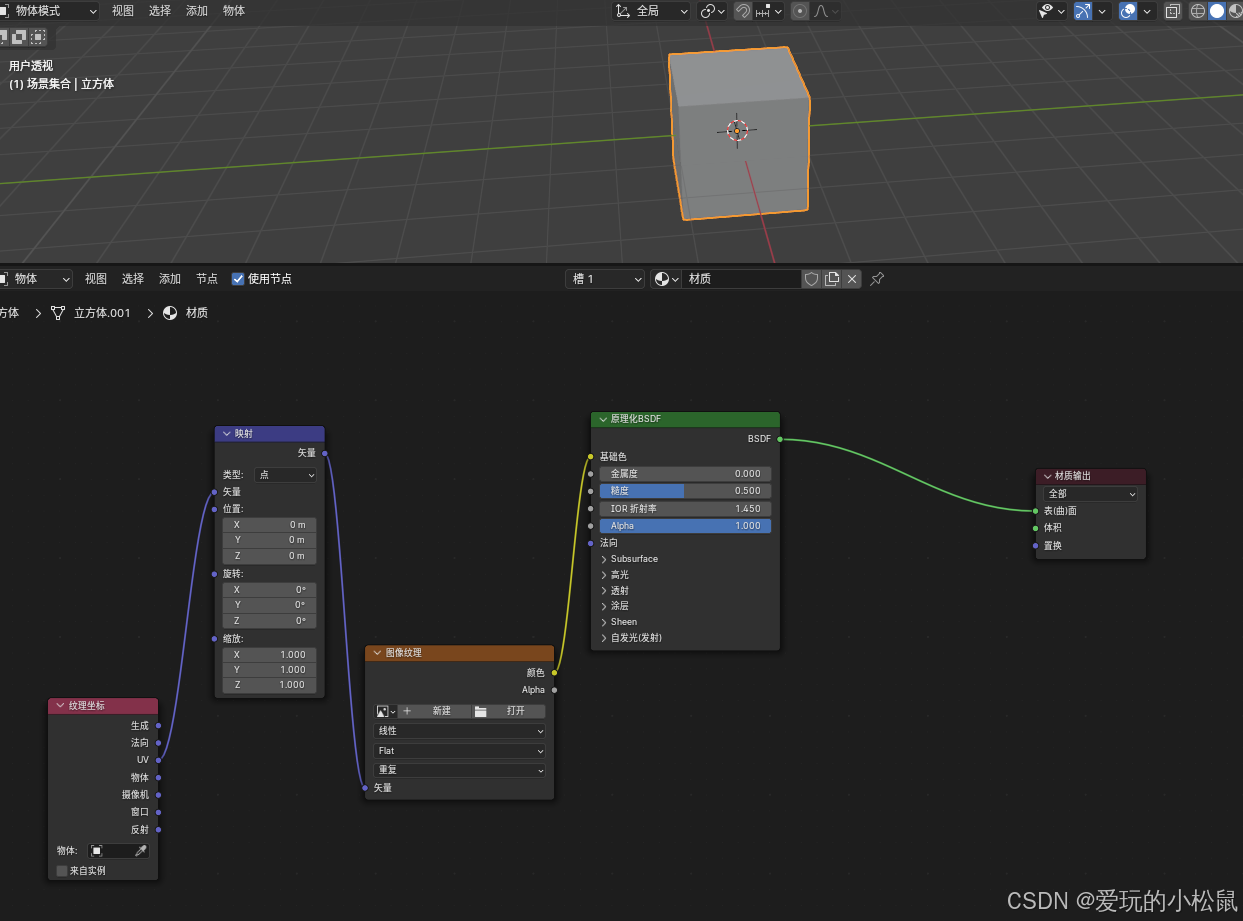Open the 视图 menu in the viewport header
This screenshot has width=1243, height=921.
click(x=122, y=11)
